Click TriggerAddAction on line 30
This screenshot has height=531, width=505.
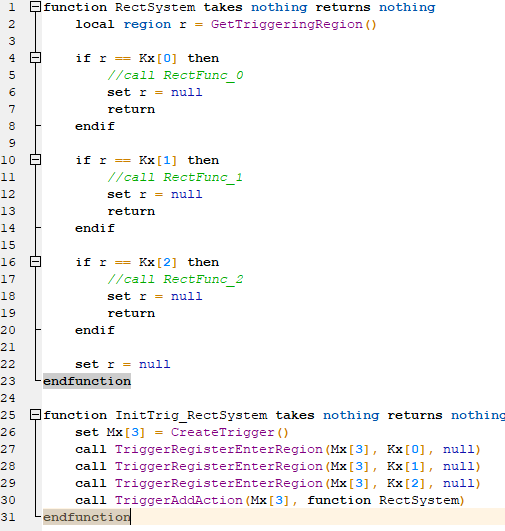(x=179, y=500)
